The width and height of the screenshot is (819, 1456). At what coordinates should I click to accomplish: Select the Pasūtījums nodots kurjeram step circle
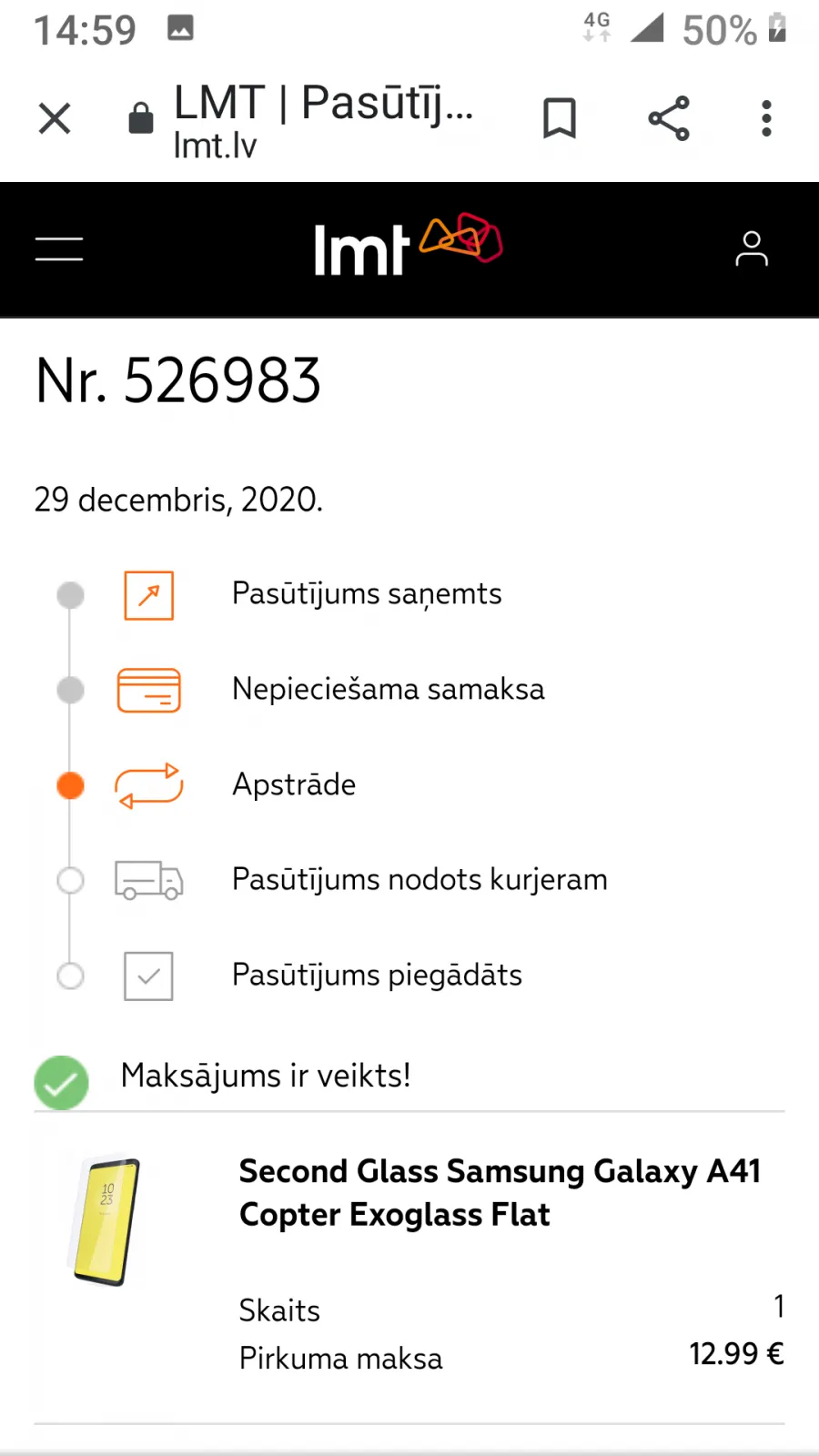click(x=70, y=880)
